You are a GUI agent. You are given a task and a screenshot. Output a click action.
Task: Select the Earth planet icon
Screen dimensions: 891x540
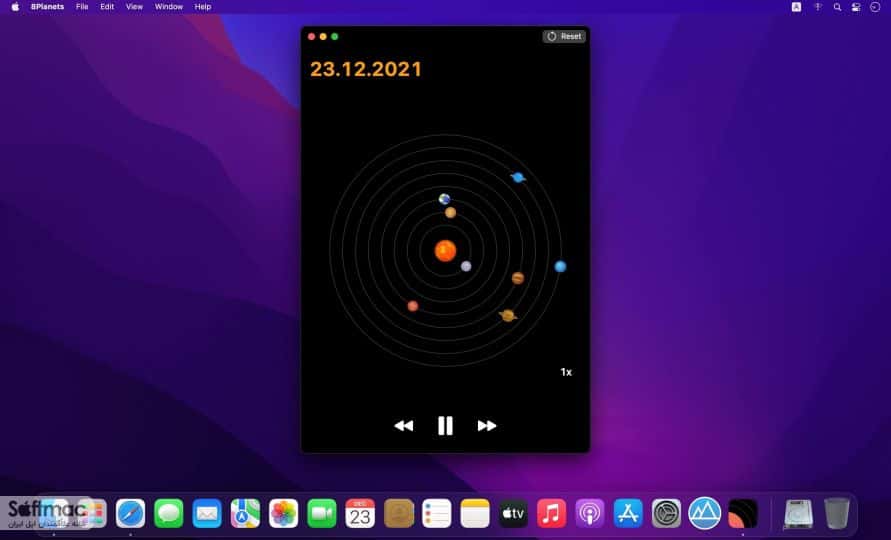tap(444, 199)
